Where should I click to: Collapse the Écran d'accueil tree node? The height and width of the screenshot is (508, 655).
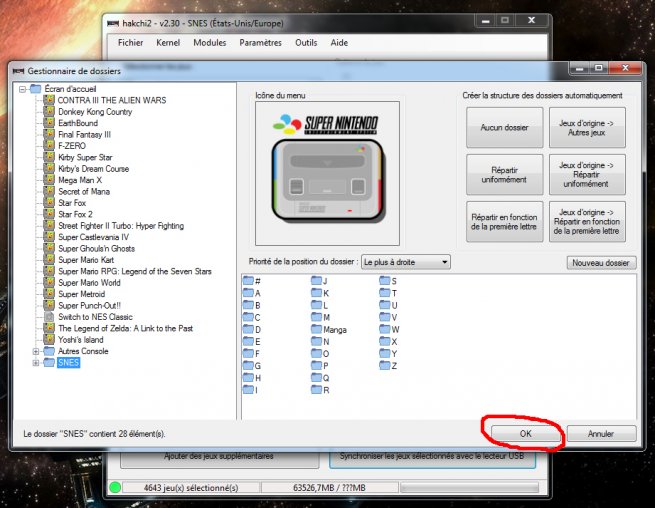tap(23, 89)
